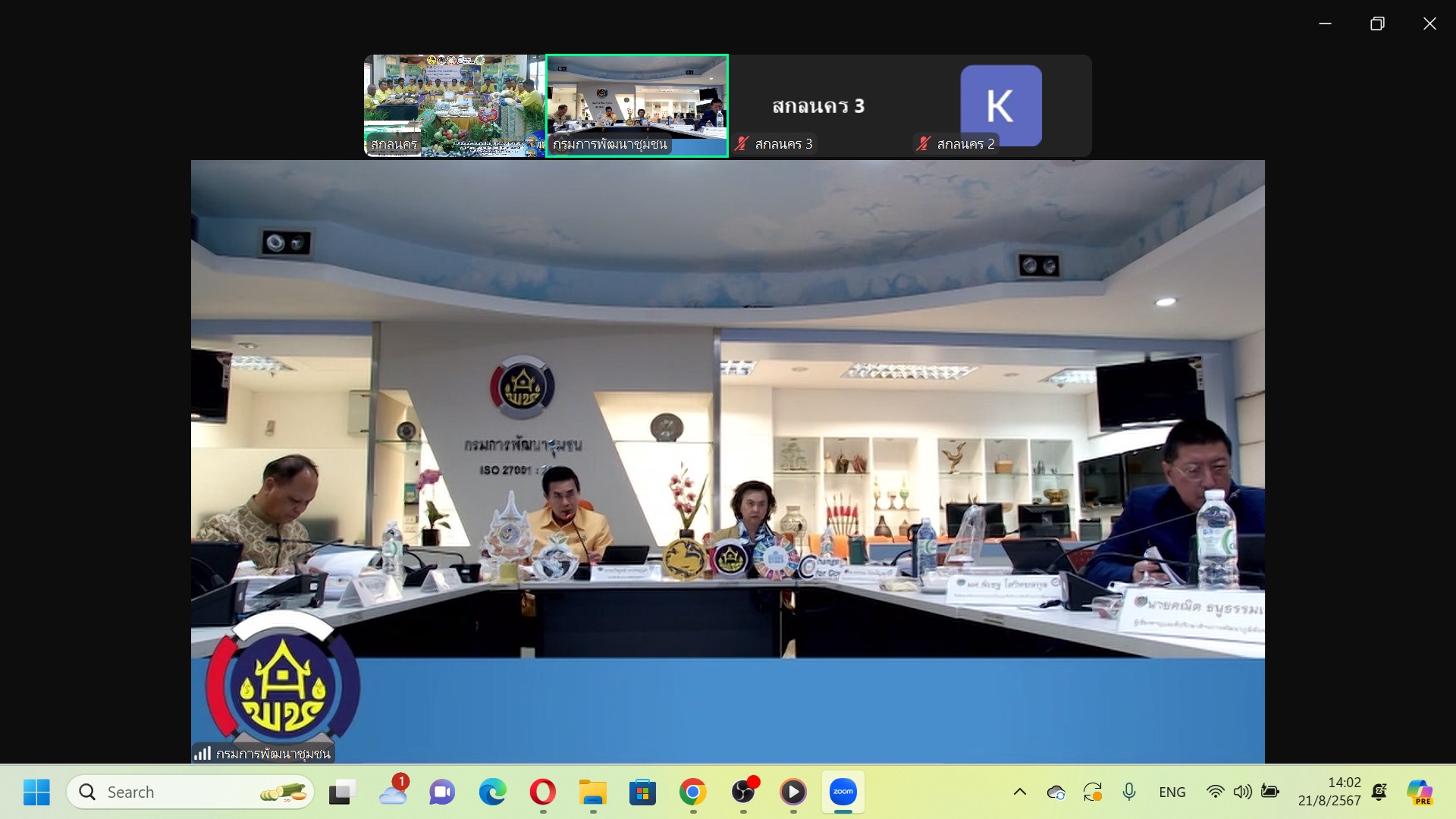The width and height of the screenshot is (1456, 819).
Task: Select the สกลนคร video thumbnail
Action: tap(455, 105)
